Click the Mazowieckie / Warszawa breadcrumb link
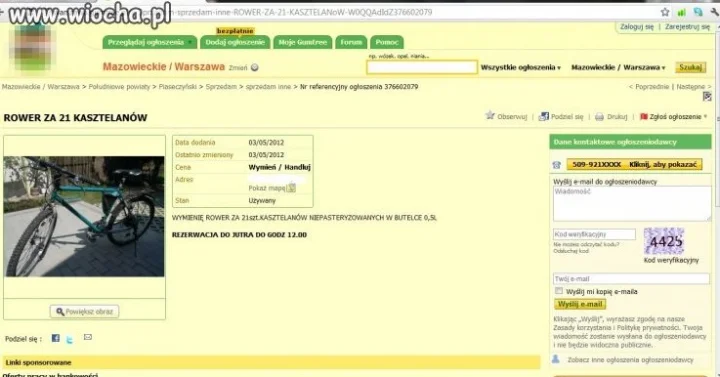Screen dimensions: 720x377 click(x=40, y=87)
